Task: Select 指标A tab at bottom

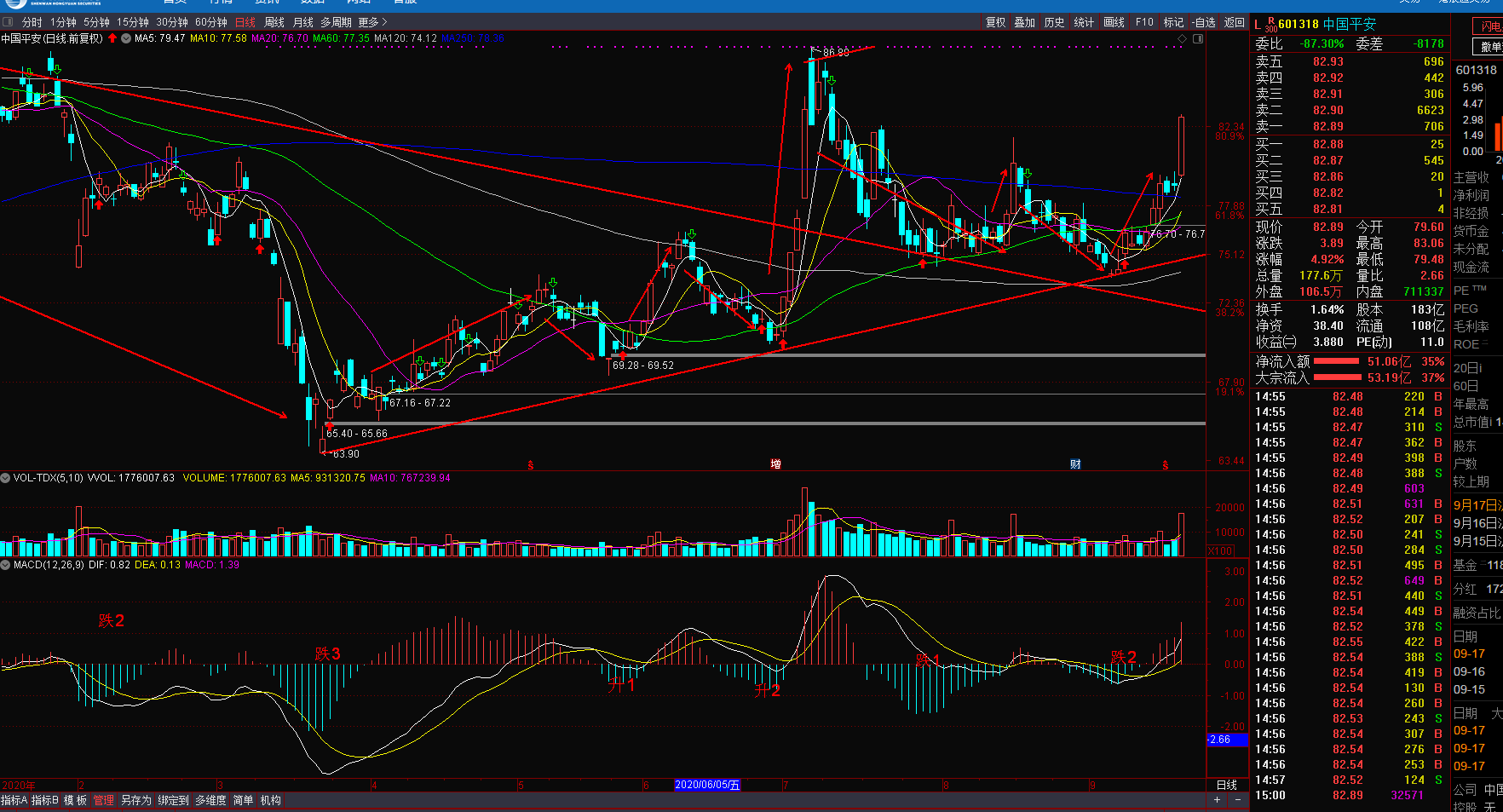Action: click(x=14, y=800)
